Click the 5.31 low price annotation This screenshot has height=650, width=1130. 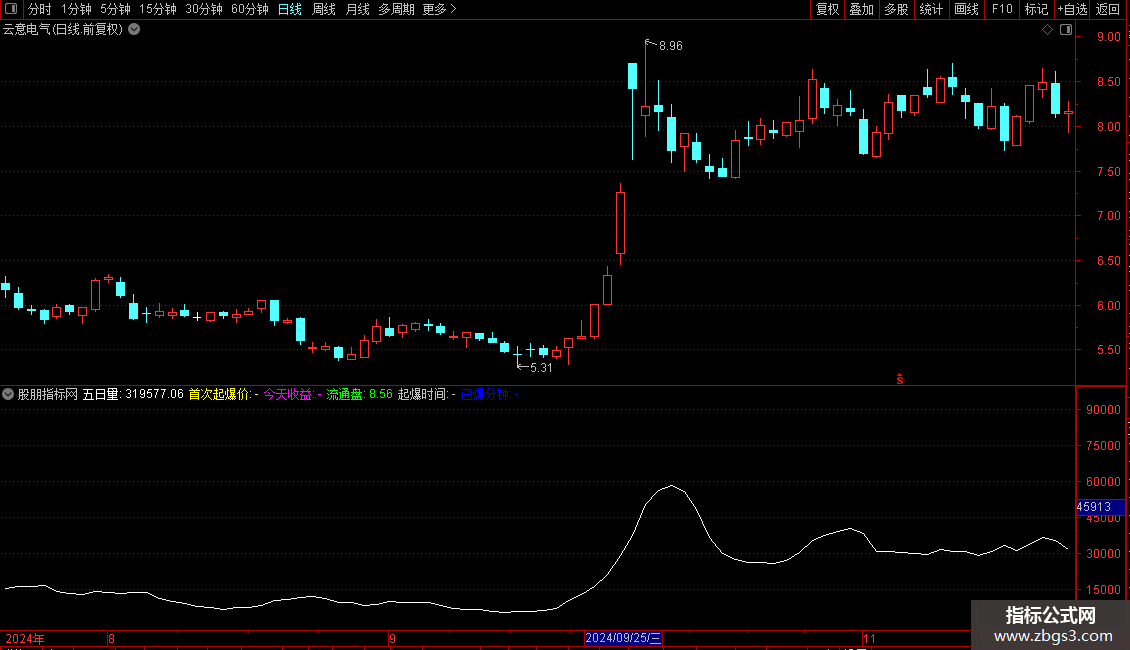(541, 368)
